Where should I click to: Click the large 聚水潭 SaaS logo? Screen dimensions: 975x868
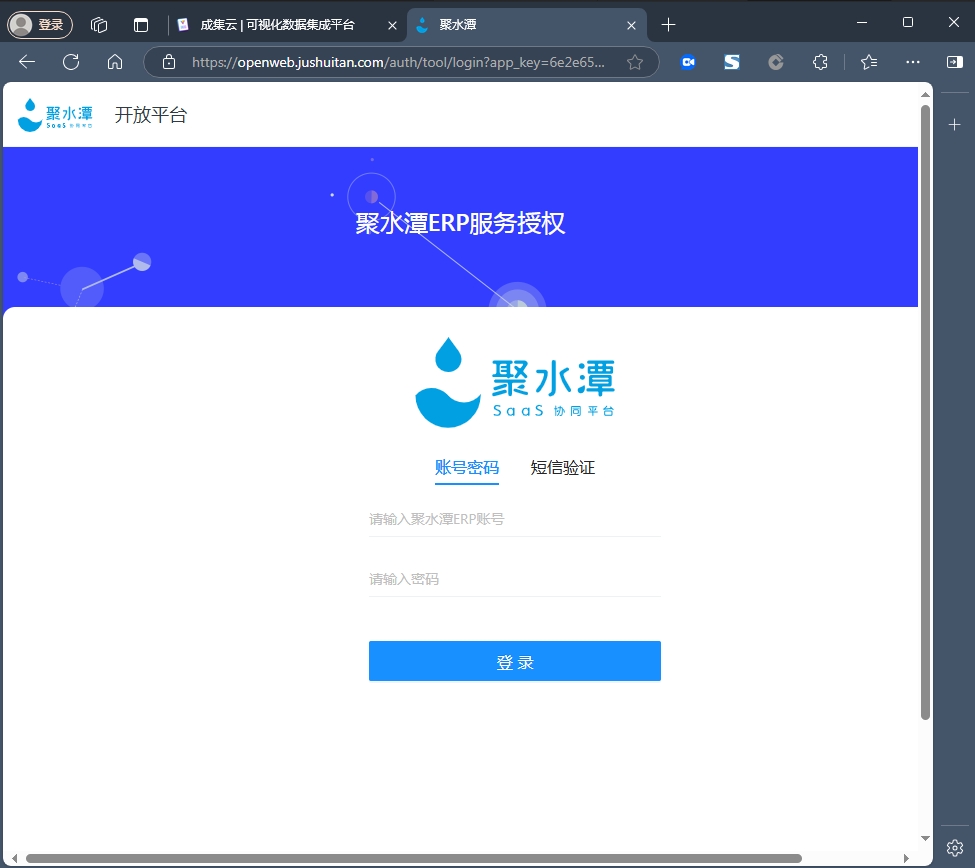click(515, 382)
